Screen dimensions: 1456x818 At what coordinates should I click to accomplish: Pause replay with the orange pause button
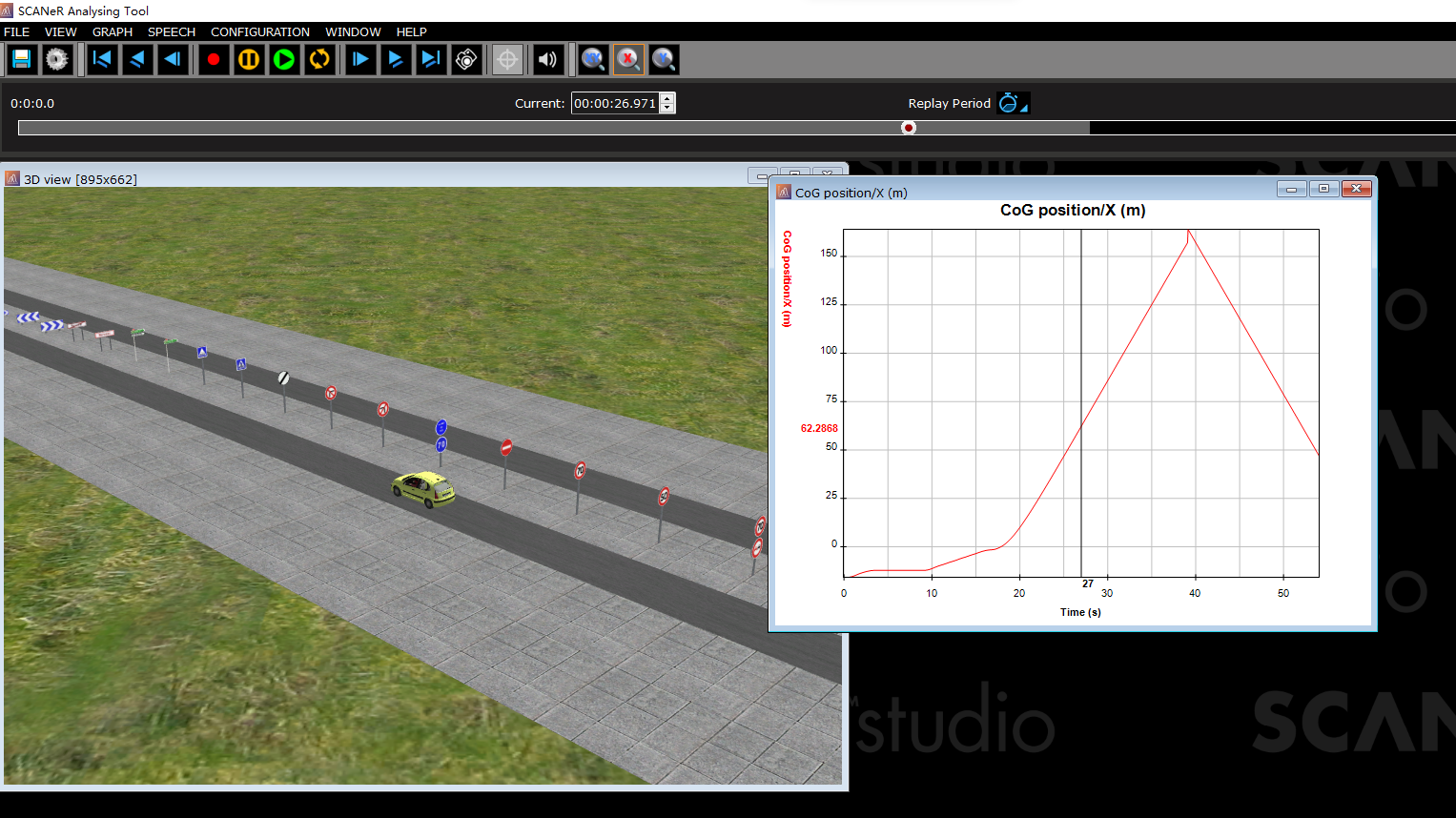pos(249,59)
